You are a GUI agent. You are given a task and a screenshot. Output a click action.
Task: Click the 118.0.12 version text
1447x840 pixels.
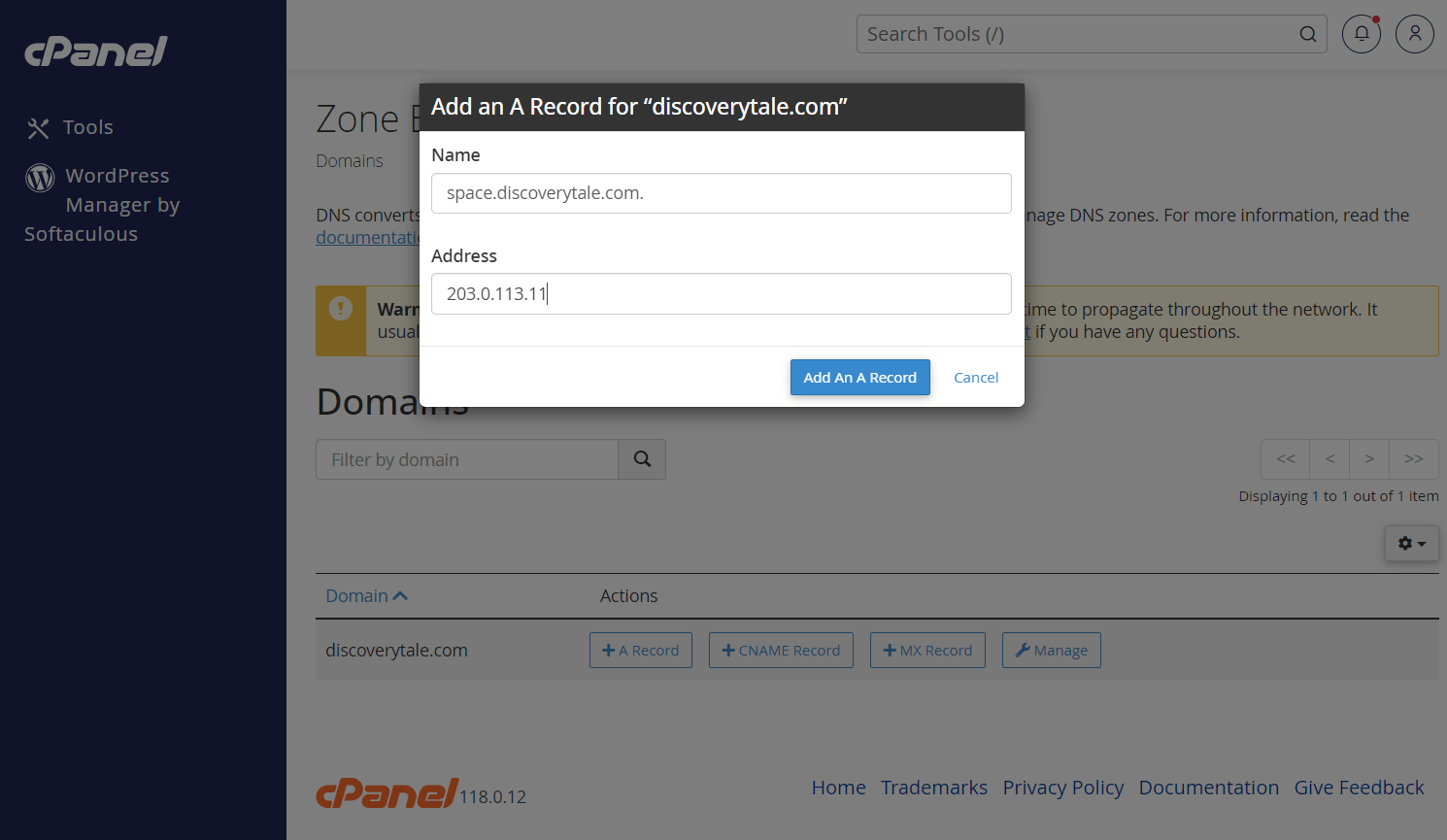493,797
